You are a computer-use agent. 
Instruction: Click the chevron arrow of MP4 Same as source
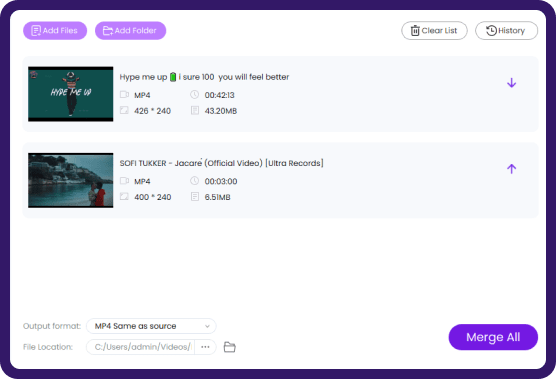(x=207, y=326)
